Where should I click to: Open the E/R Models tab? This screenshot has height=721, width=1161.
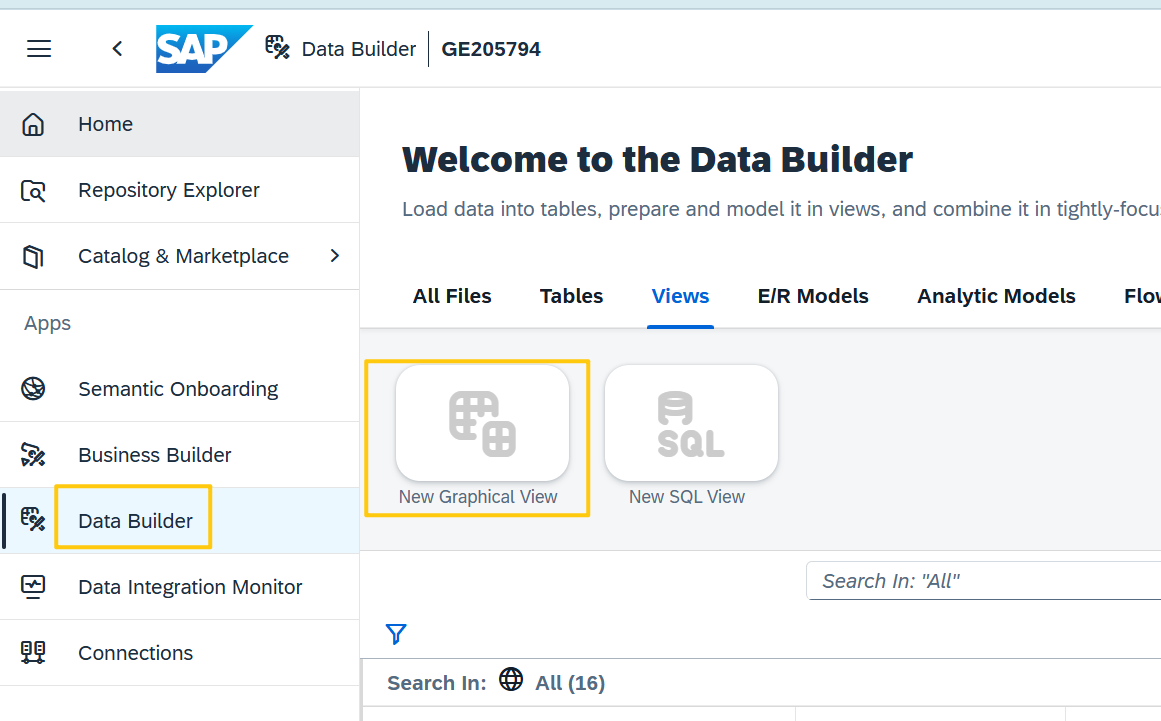(x=812, y=296)
